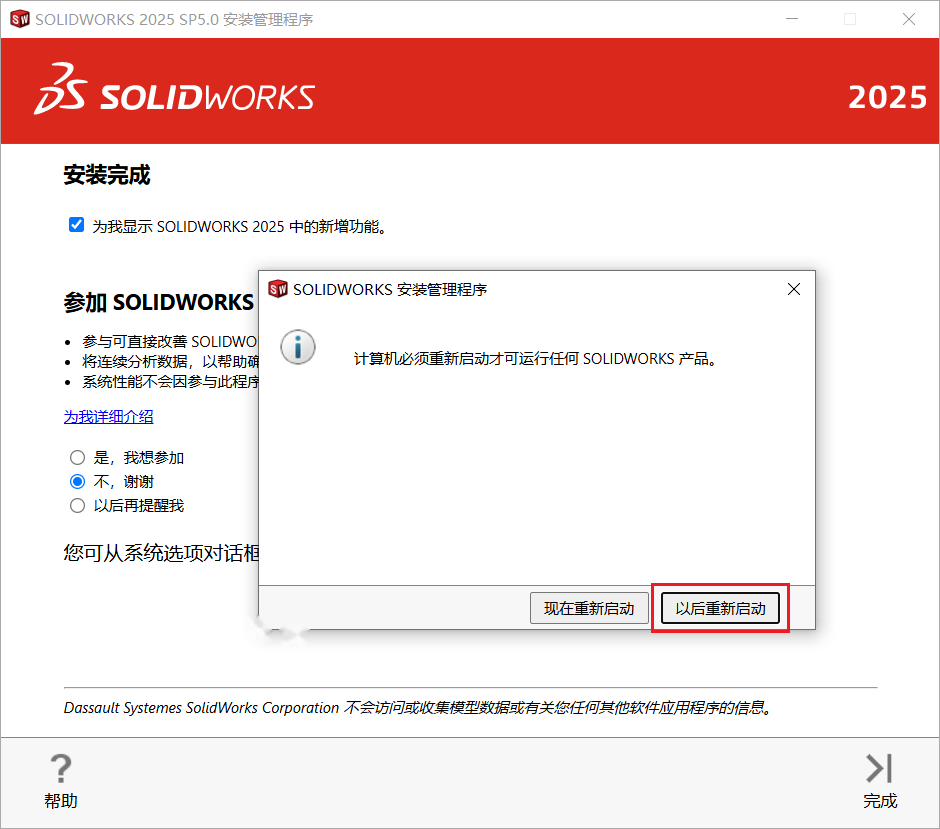Click the 完成 finish arrow icon
This screenshot has width=940, height=829.
[x=879, y=768]
